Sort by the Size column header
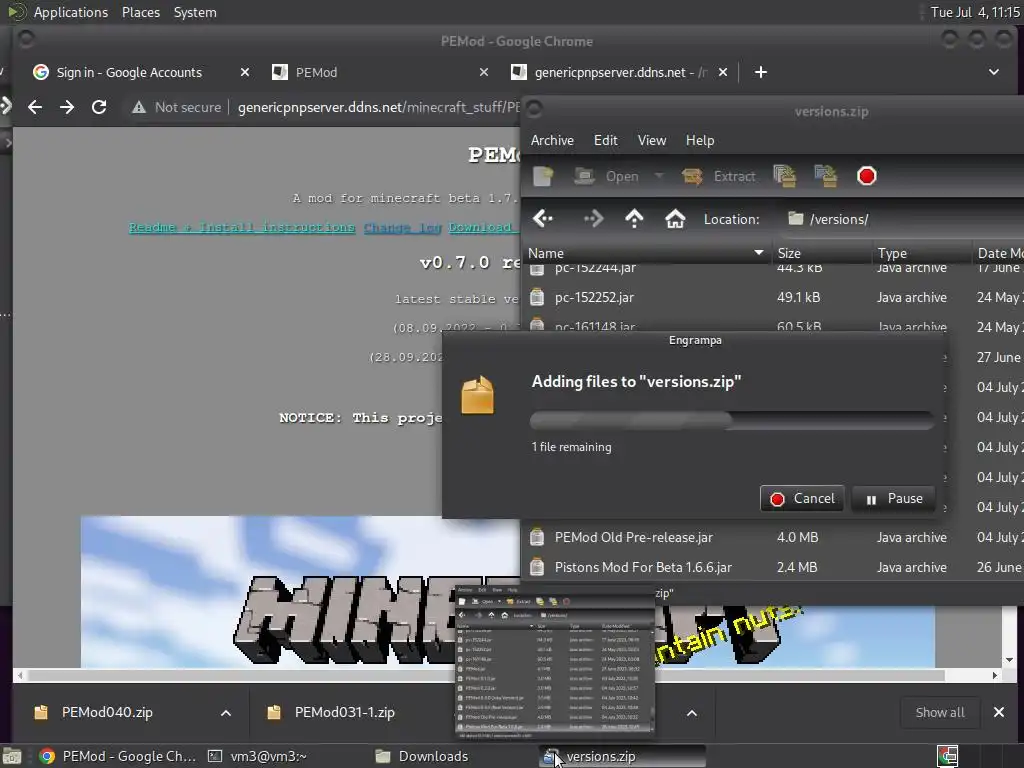1024x768 pixels. click(x=822, y=253)
